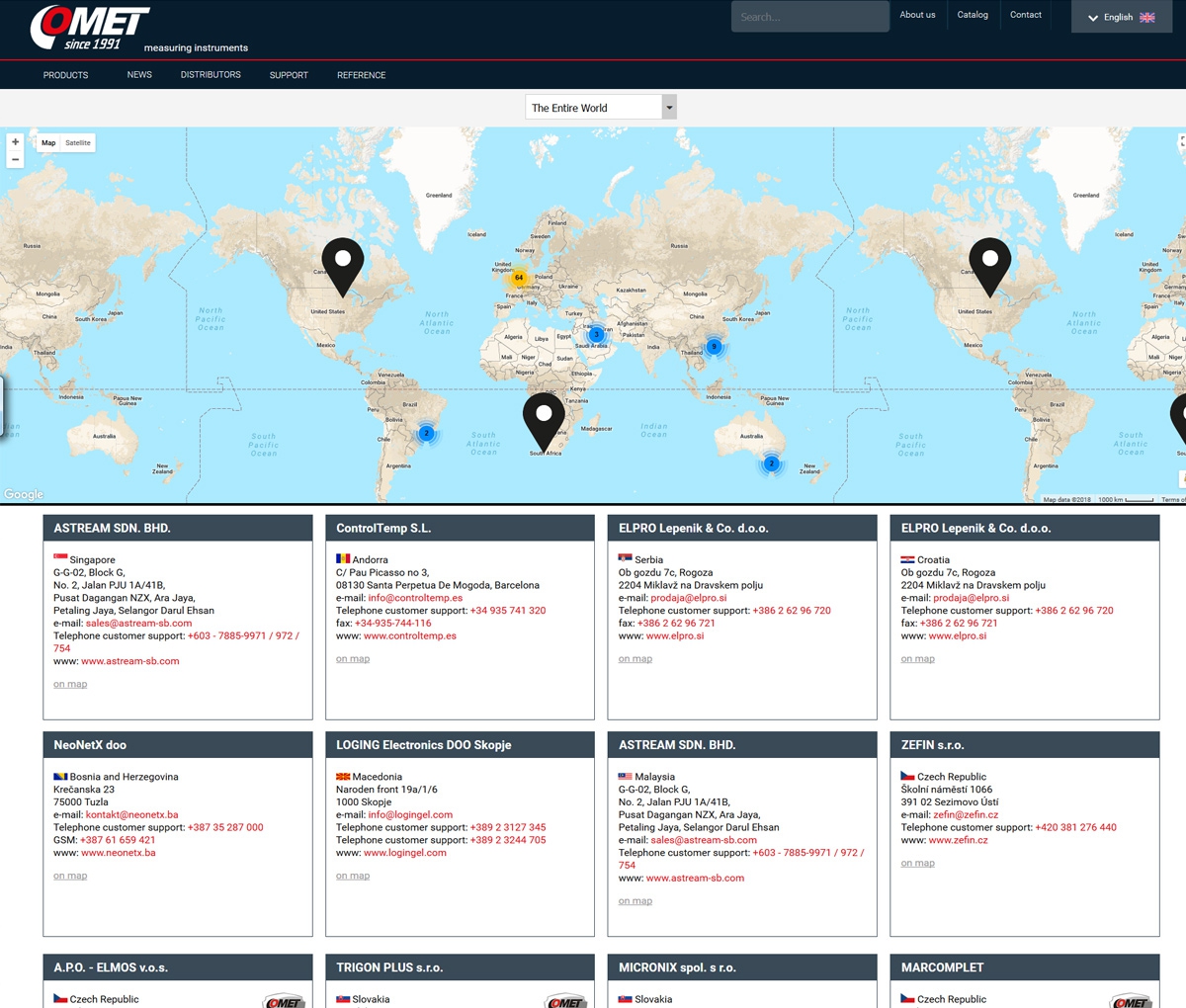Switch the map to Map view
Viewport: 1186px width, 1008px height.
click(x=48, y=143)
